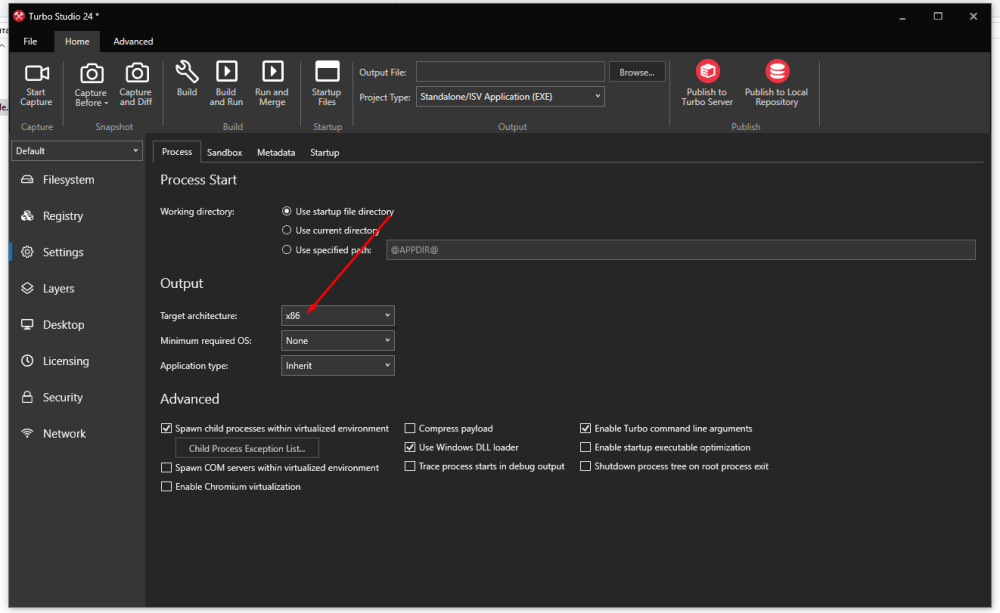Open the Project Type dropdown
The width and height of the screenshot is (1000, 613).
[510, 97]
